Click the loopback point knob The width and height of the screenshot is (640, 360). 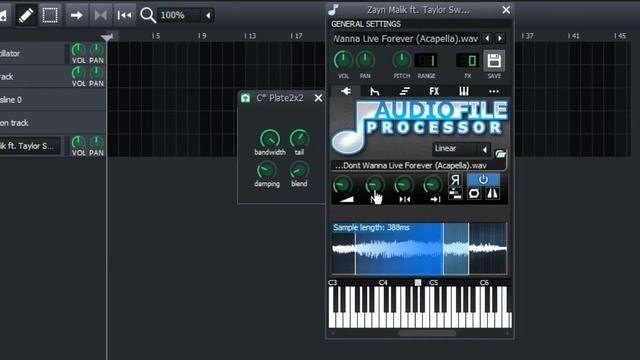[432, 185]
